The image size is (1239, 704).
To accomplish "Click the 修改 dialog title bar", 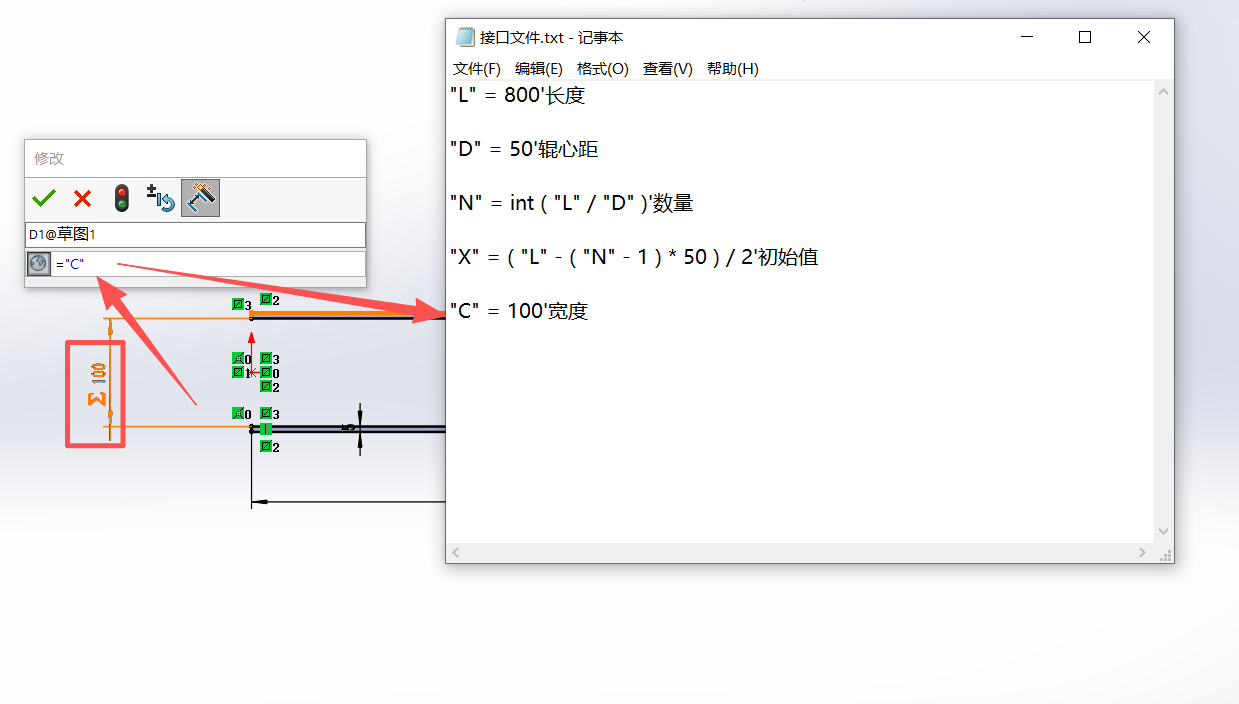I will (x=195, y=159).
